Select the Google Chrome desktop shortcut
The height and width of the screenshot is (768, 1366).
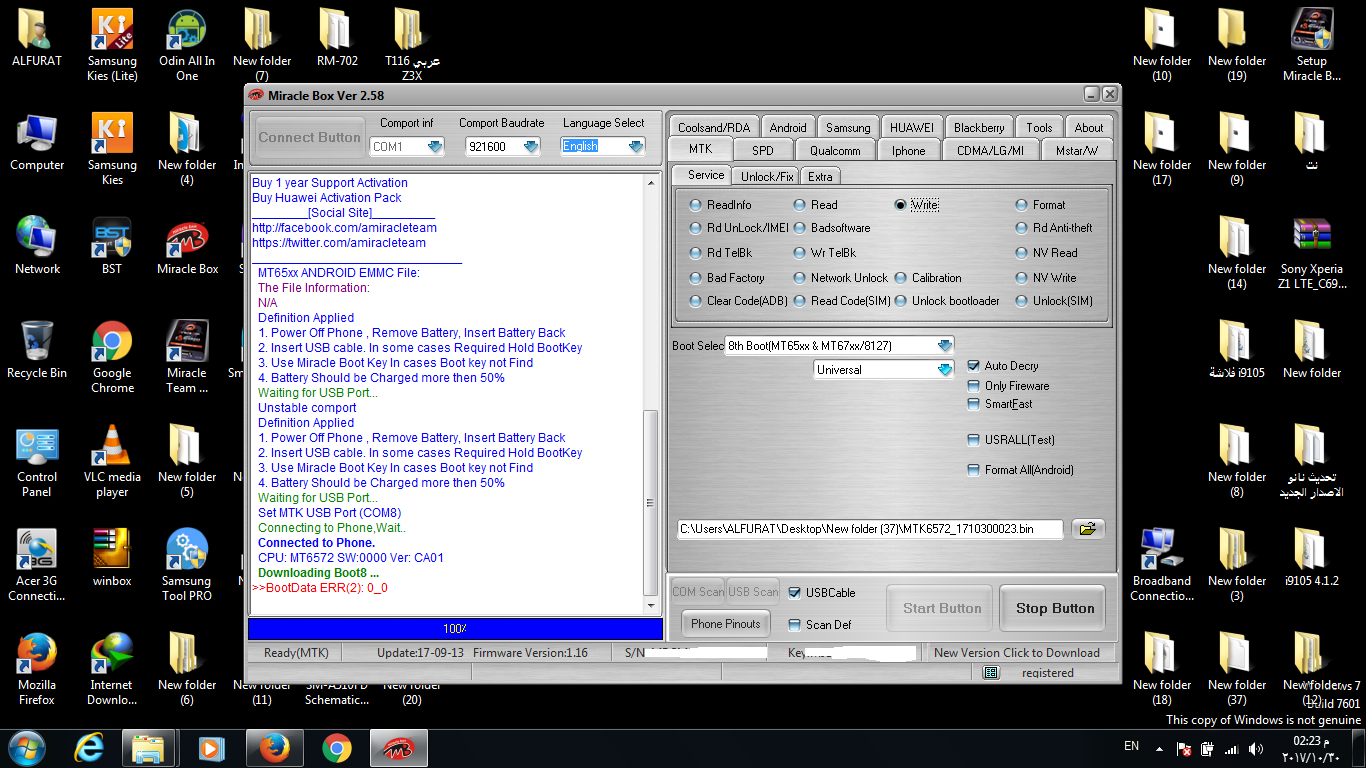click(x=112, y=357)
